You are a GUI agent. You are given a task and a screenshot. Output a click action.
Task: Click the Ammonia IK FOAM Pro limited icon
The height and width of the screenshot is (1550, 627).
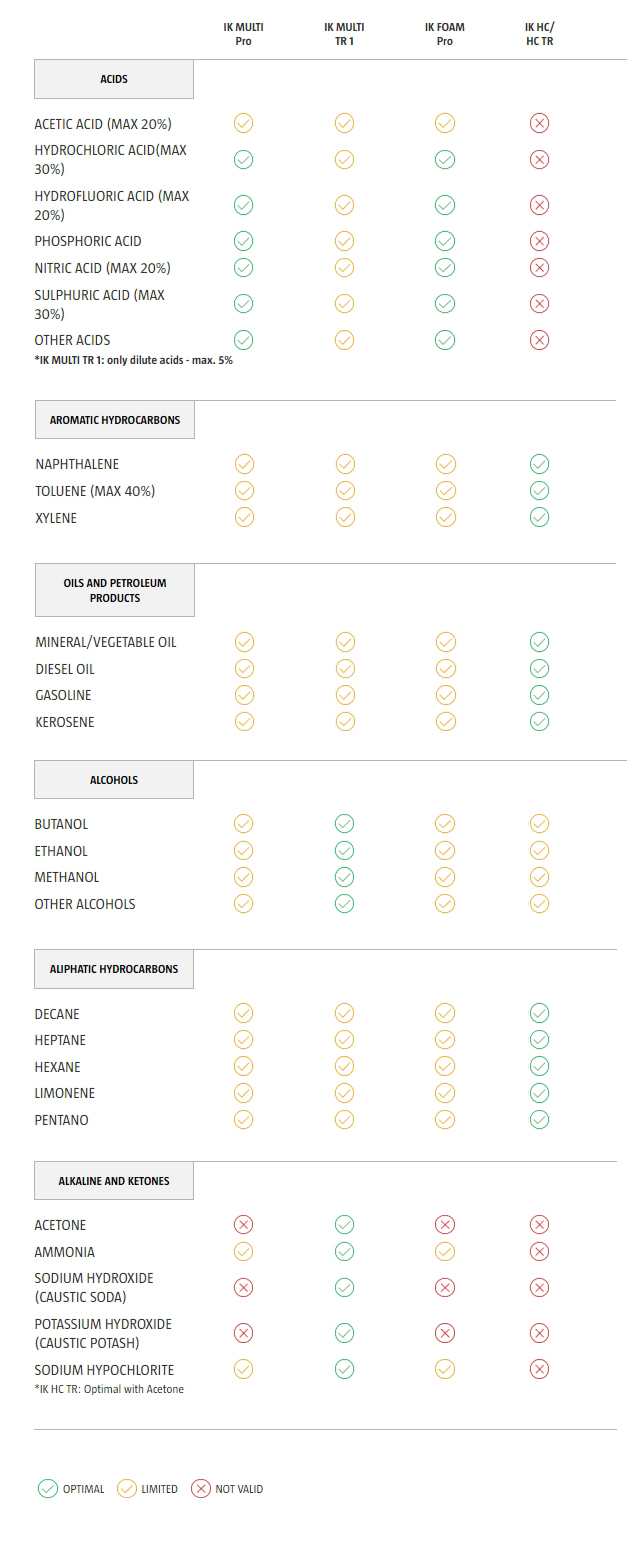point(445,1252)
